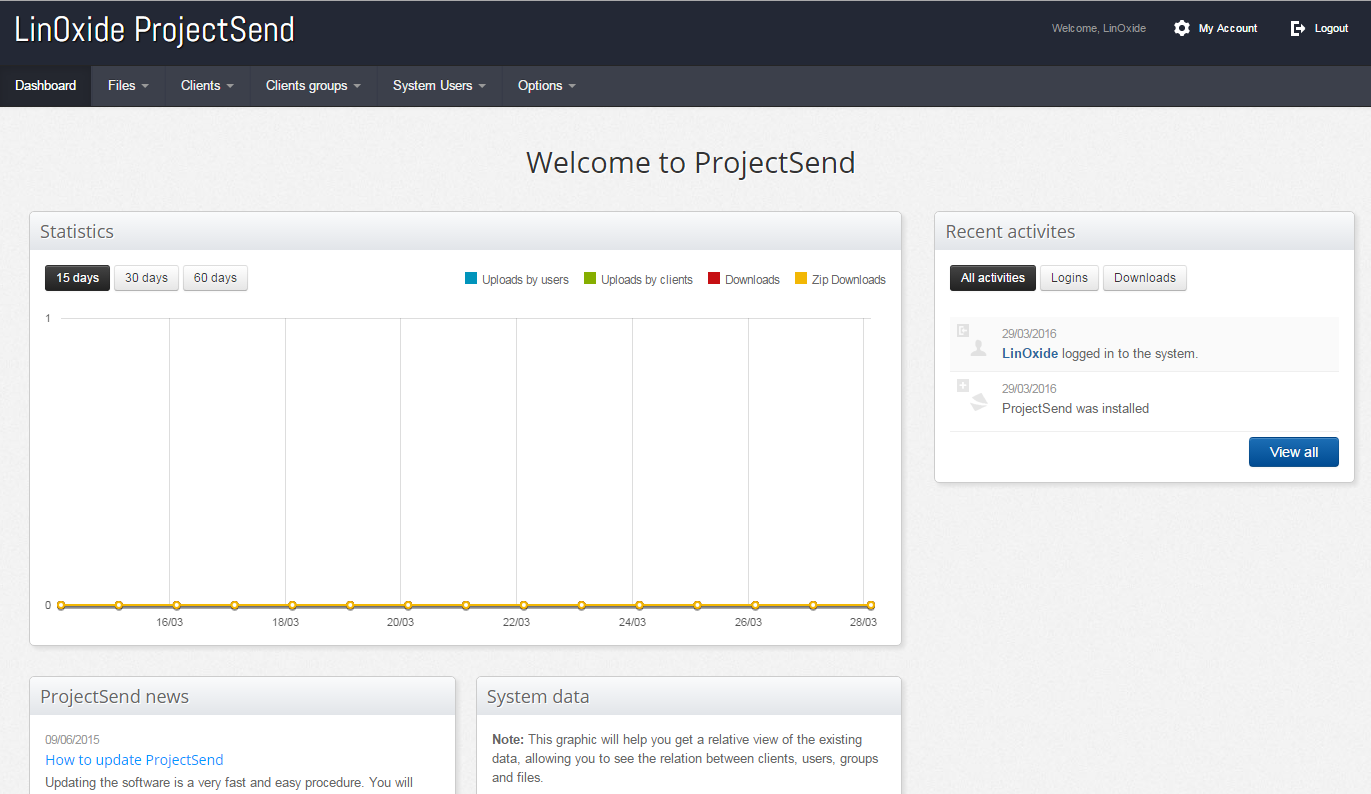Expand the System Users menu
This screenshot has width=1371, height=794.
[x=439, y=86]
